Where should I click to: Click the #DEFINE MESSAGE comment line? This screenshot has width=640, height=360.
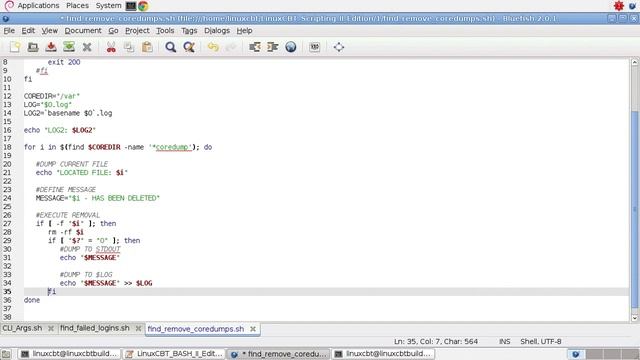pos(66,189)
